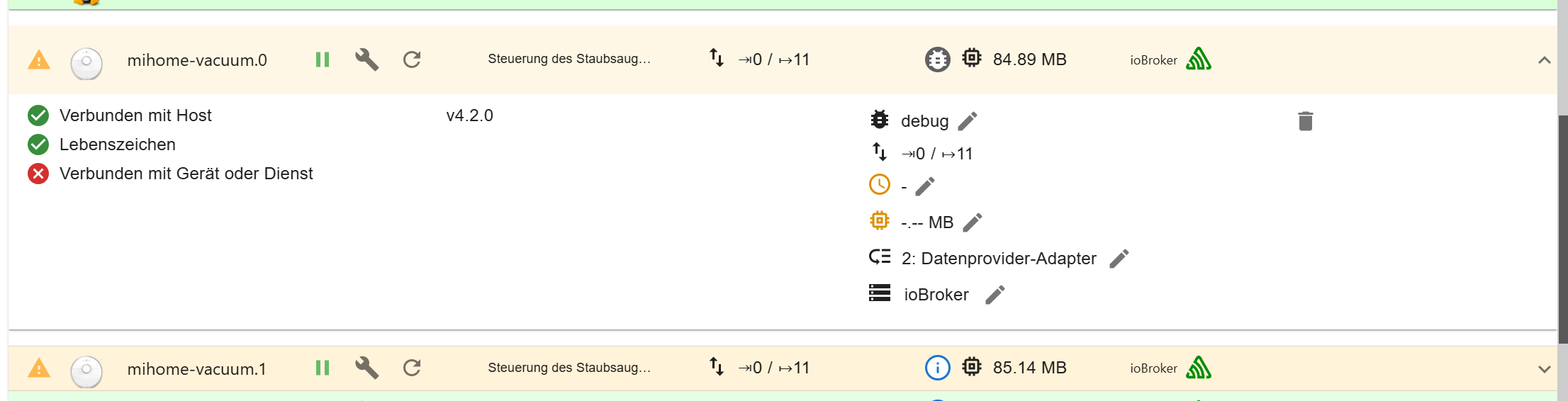
Task: Restart the mihome-vacuum.1 instance
Action: click(412, 368)
